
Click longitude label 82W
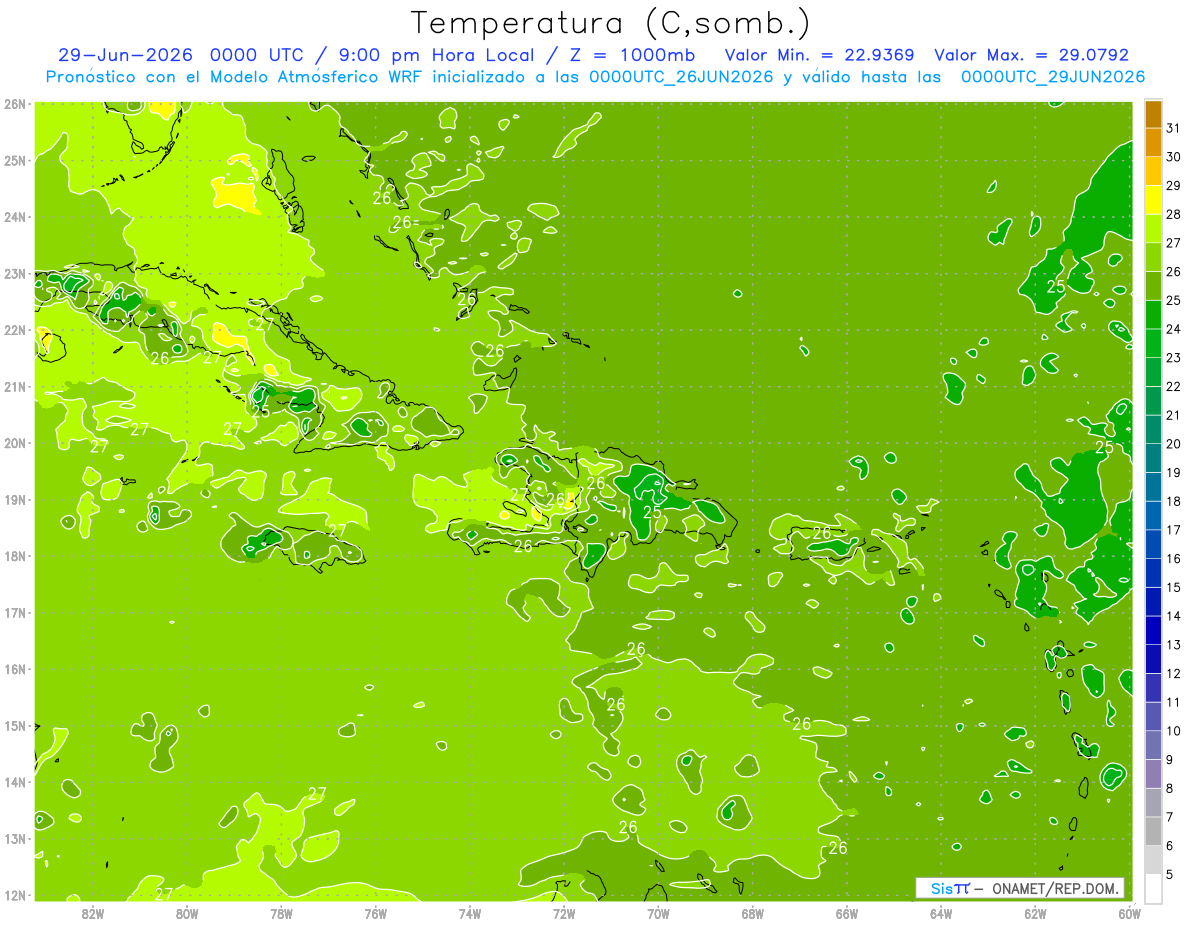[x=93, y=913]
